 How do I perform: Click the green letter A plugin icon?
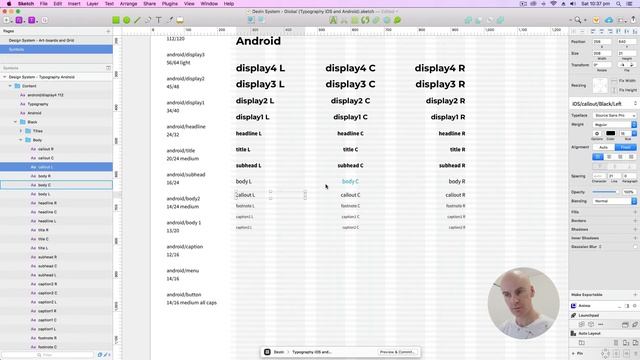tap(333, 20)
